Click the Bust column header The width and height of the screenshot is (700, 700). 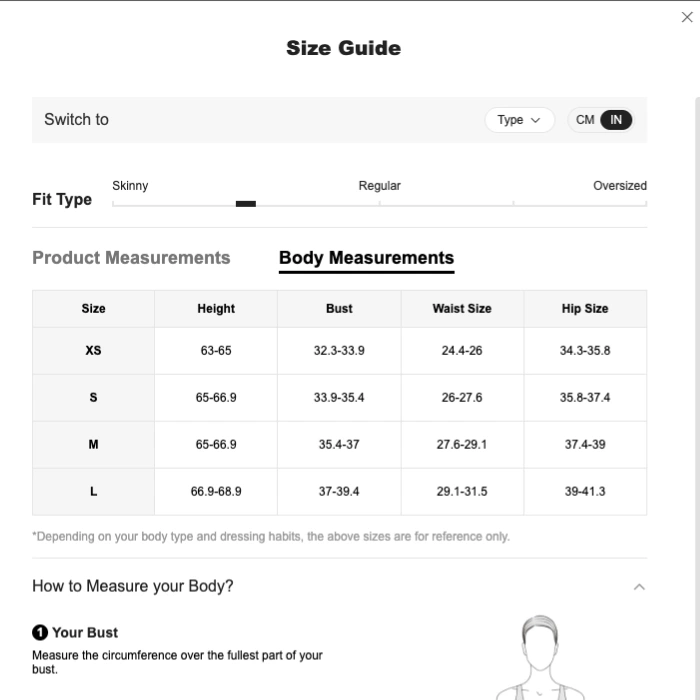[339, 308]
